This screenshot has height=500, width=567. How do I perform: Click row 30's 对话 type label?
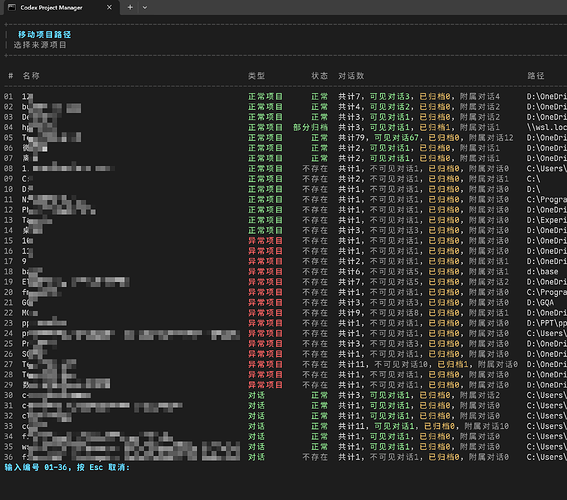257,395
